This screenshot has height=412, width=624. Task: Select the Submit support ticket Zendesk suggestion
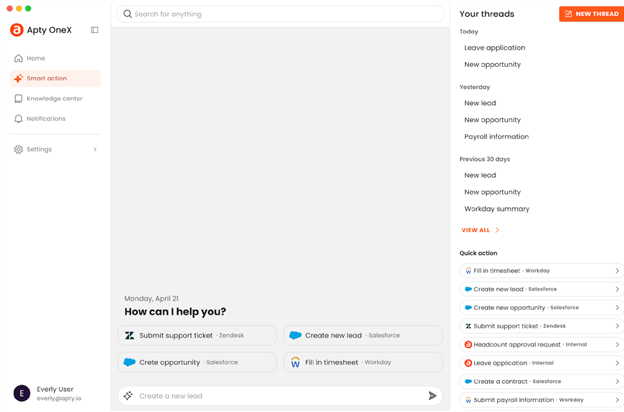(x=197, y=335)
